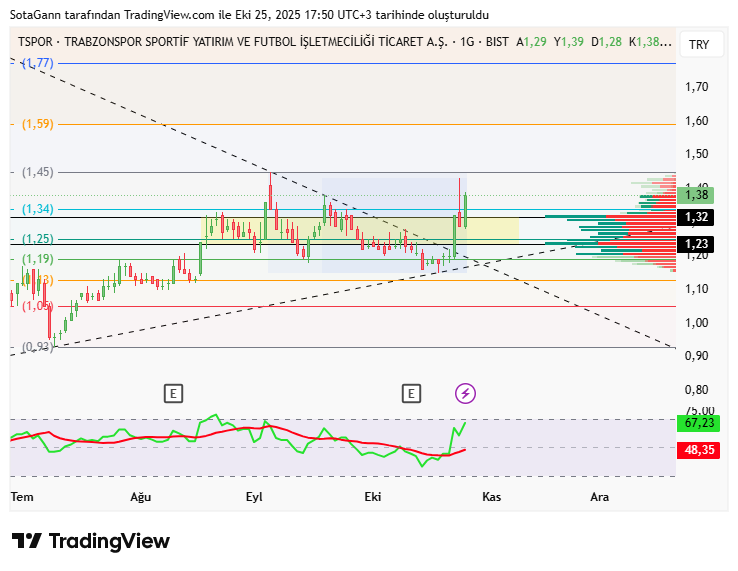Select the 1G interval label

click(467, 42)
